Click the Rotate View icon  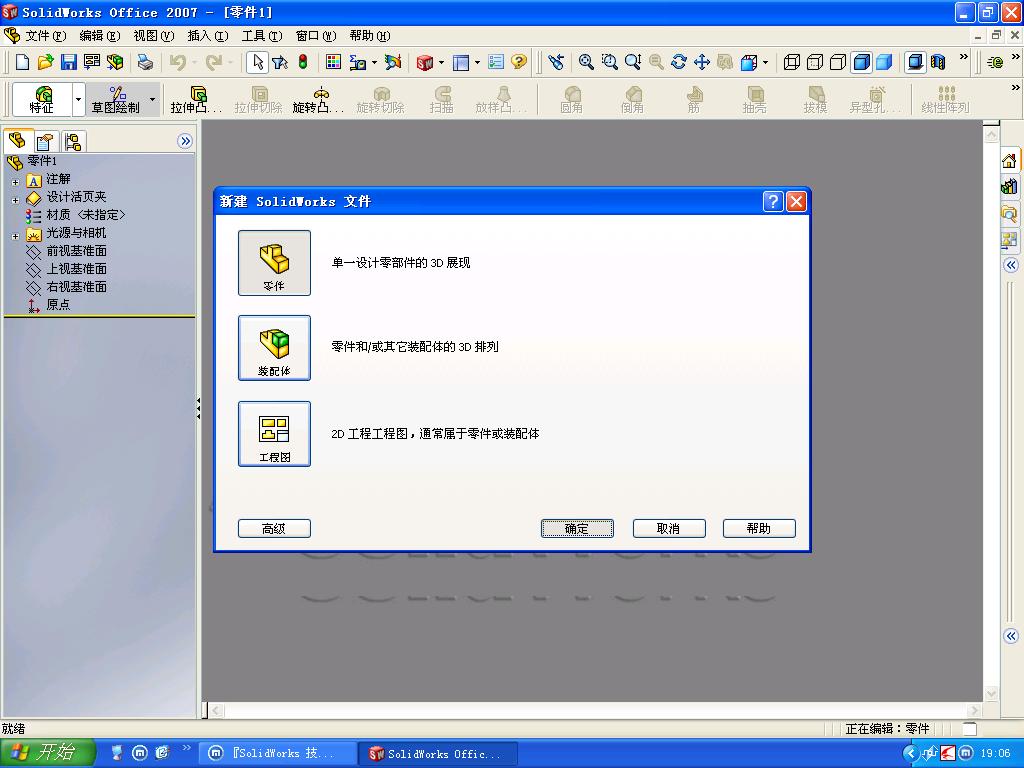679,62
